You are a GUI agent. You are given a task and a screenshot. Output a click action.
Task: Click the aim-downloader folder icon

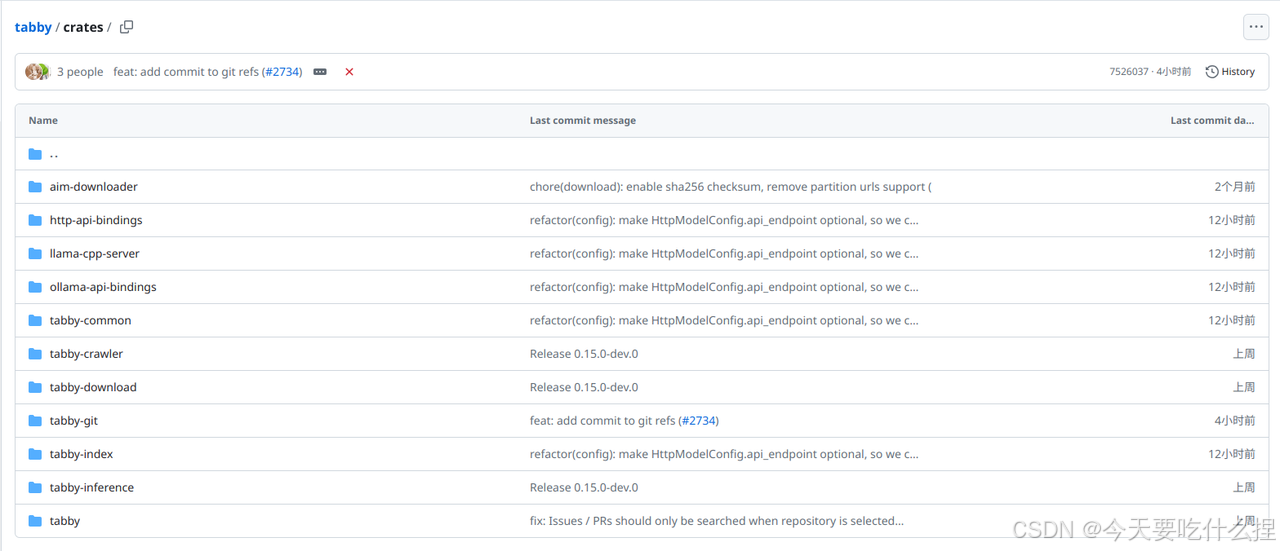pos(35,187)
